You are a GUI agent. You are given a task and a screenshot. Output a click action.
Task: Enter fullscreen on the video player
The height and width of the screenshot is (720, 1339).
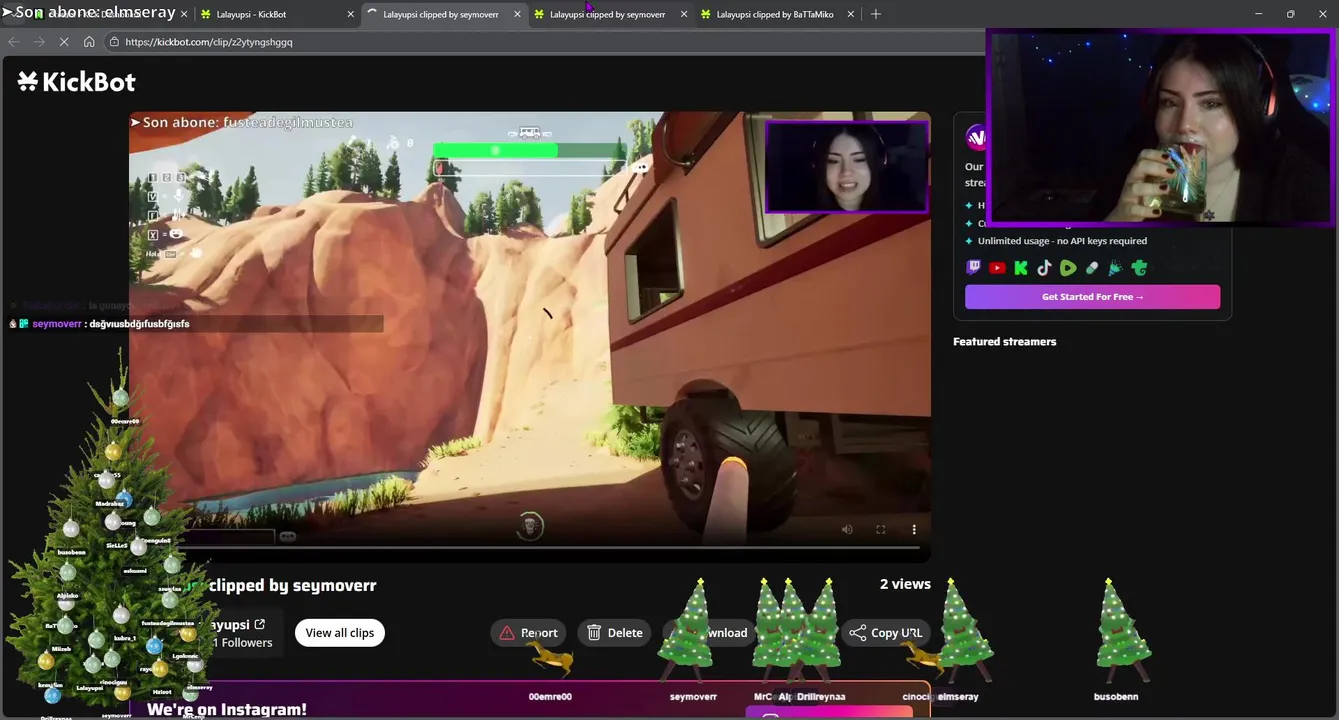[x=881, y=530]
